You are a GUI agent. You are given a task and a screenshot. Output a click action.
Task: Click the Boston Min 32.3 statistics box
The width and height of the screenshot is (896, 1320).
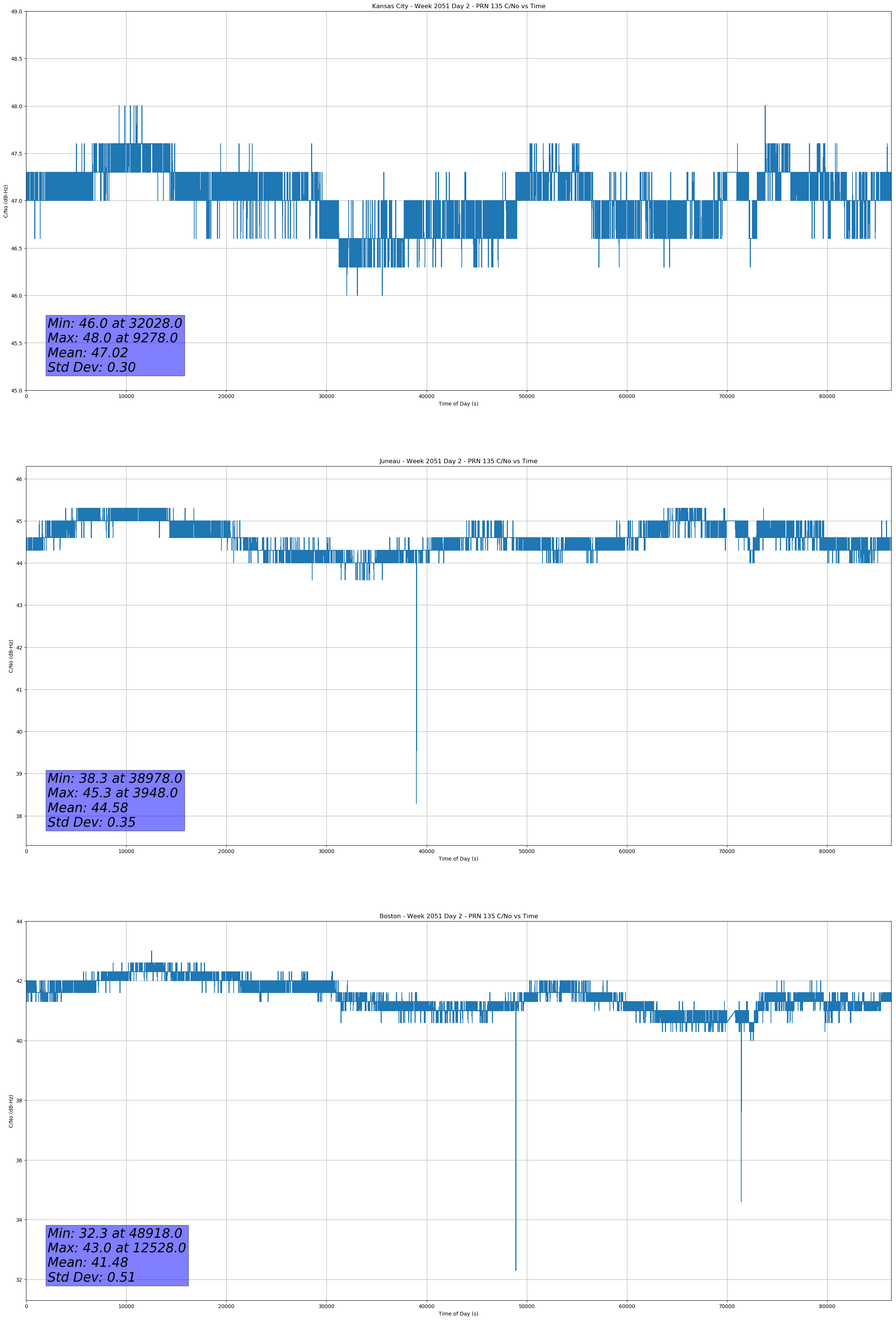116,1255
